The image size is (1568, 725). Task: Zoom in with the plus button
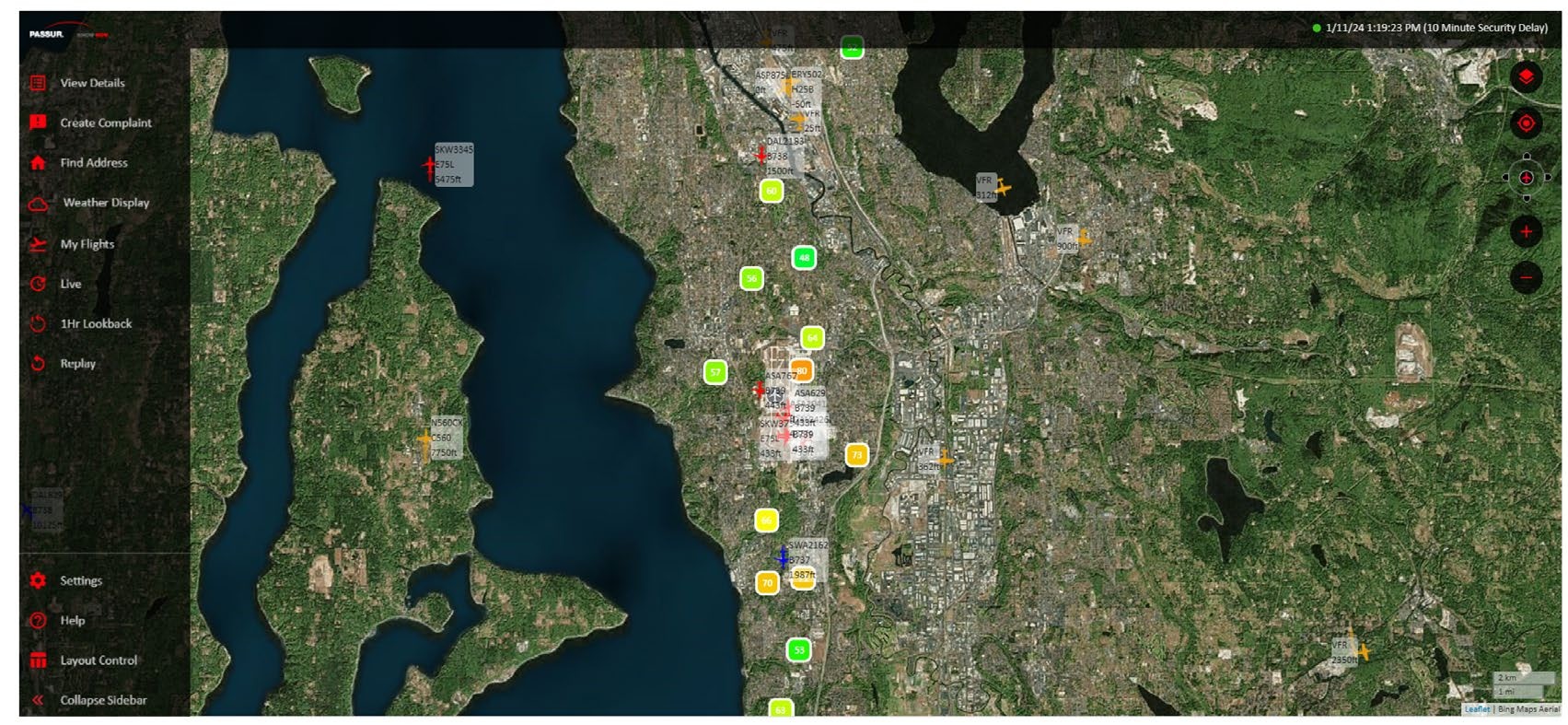[1526, 231]
